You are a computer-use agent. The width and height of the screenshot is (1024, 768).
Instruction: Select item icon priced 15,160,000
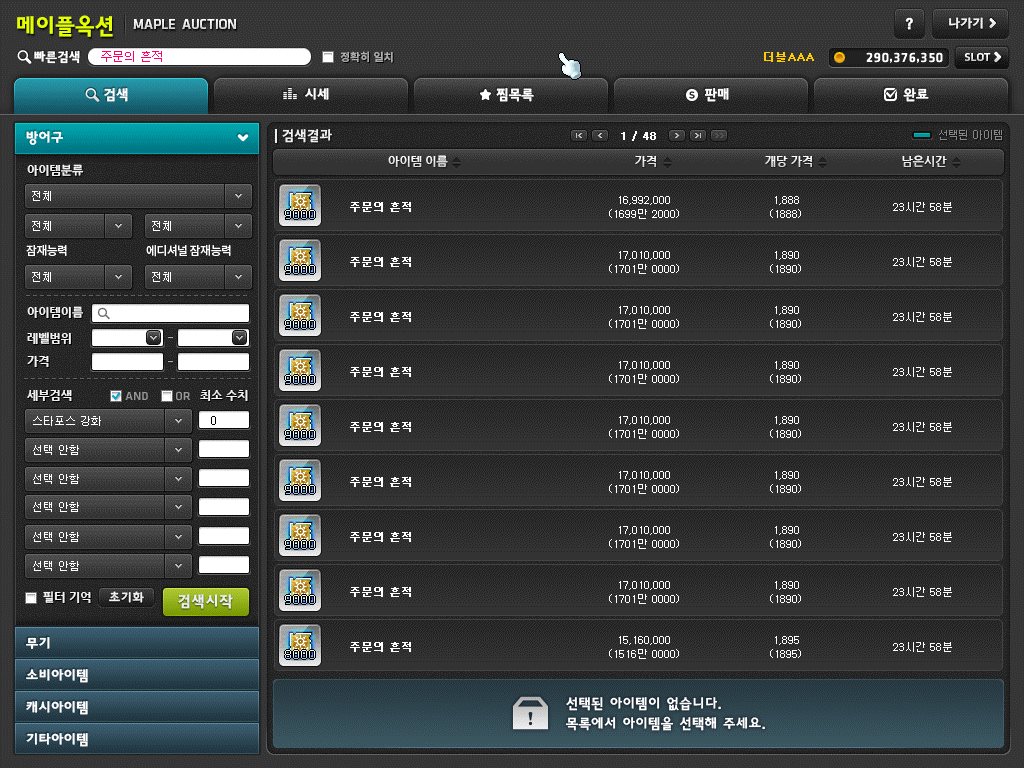[300, 646]
